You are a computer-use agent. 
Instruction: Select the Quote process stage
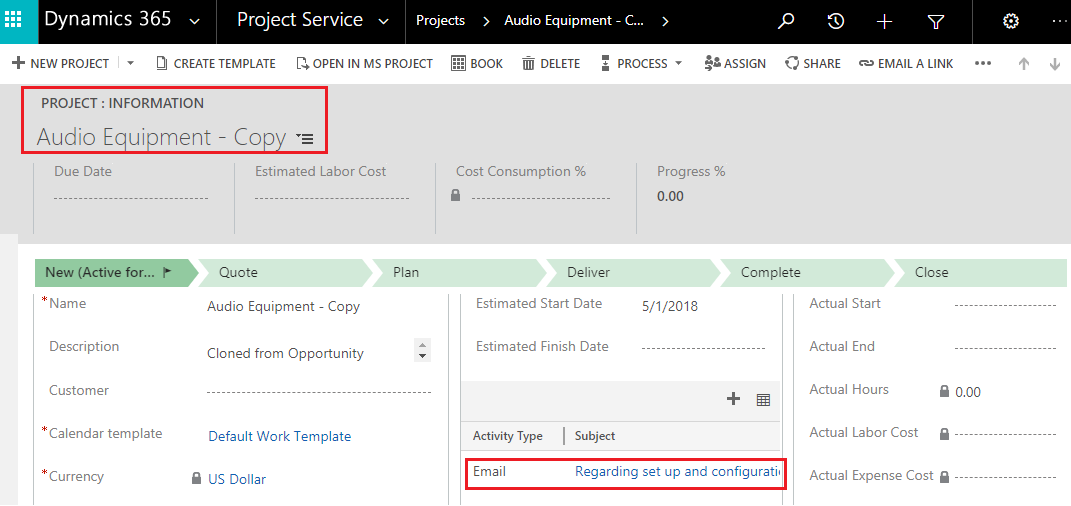click(286, 272)
